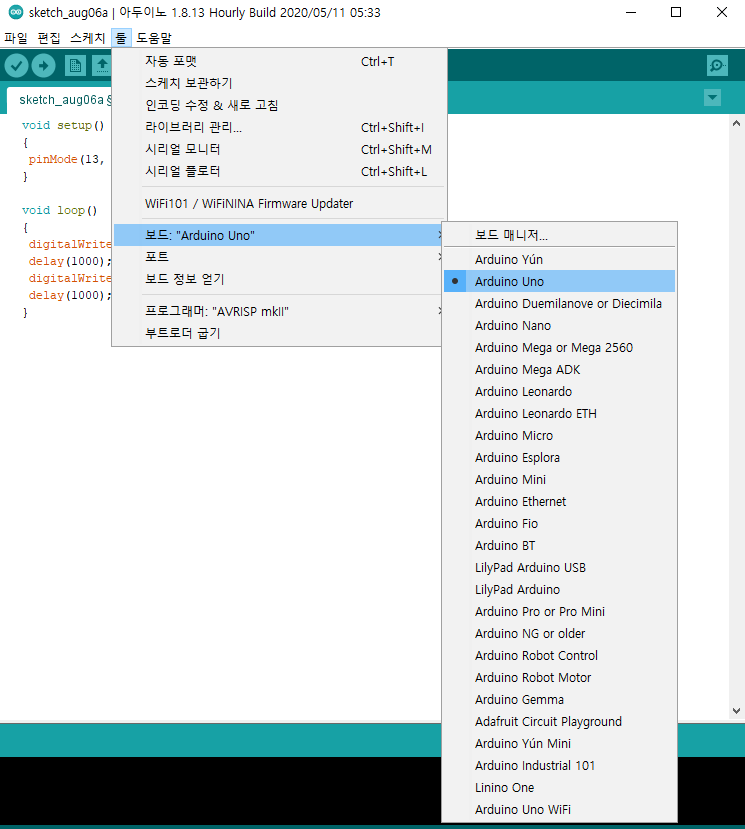This screenshot has width=745, height=829.
Task: Pick Arduino Esplora board
Action: tap(559, 457)
